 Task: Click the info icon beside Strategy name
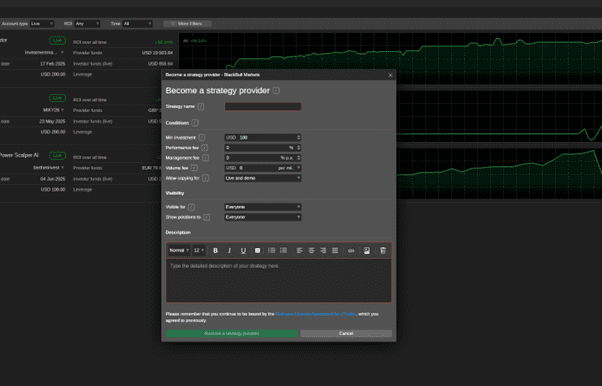coord(201,106)
